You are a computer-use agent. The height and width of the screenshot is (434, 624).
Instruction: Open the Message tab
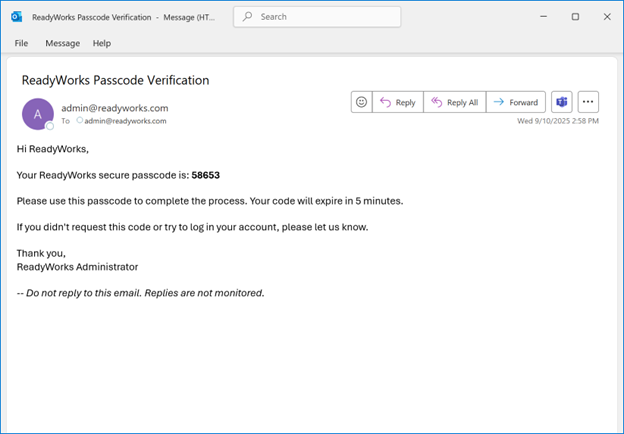click(x=62, y=43)
